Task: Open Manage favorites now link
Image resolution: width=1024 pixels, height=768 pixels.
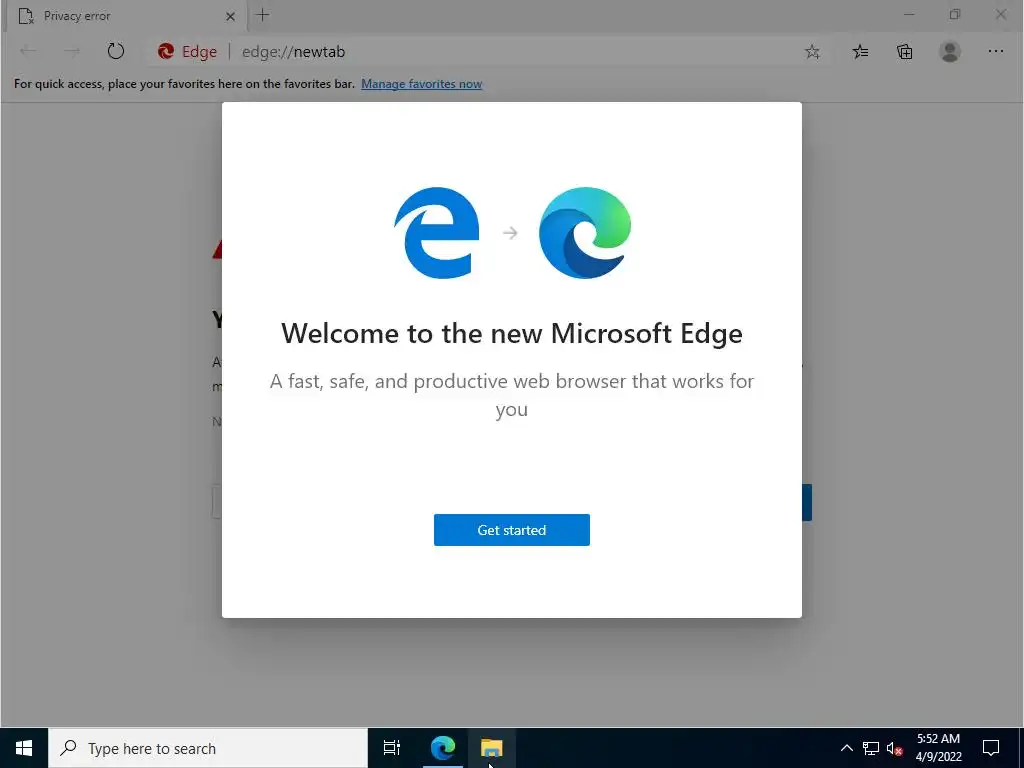Action: tap(421, 84)
